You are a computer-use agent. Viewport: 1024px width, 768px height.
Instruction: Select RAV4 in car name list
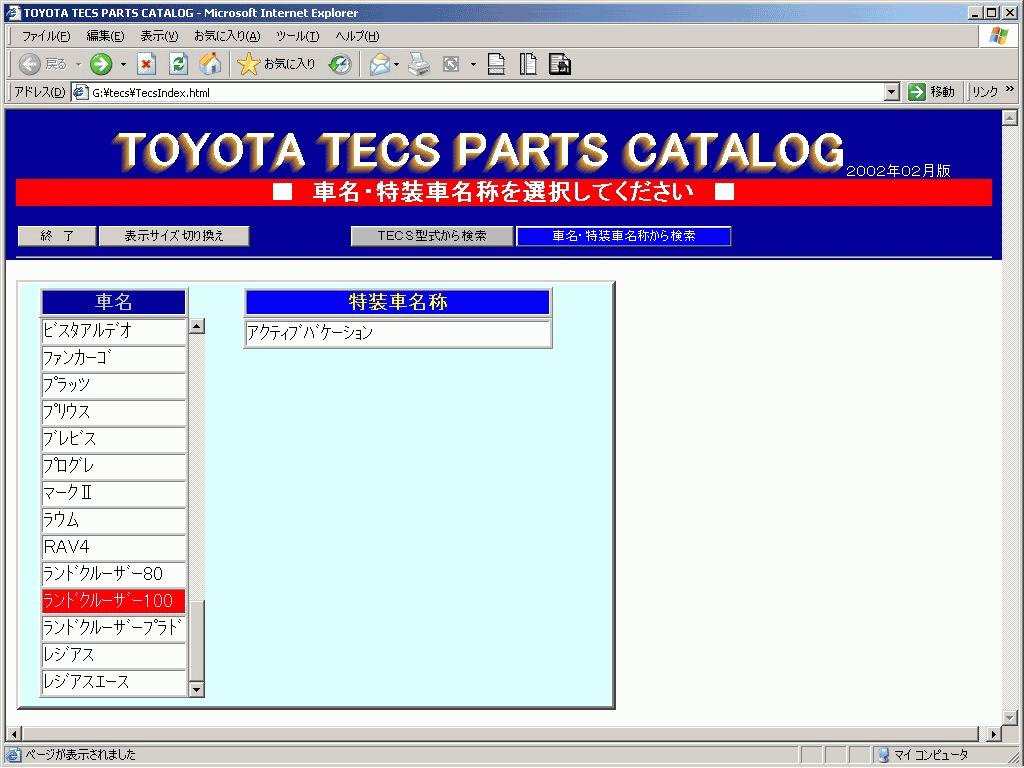114,547
